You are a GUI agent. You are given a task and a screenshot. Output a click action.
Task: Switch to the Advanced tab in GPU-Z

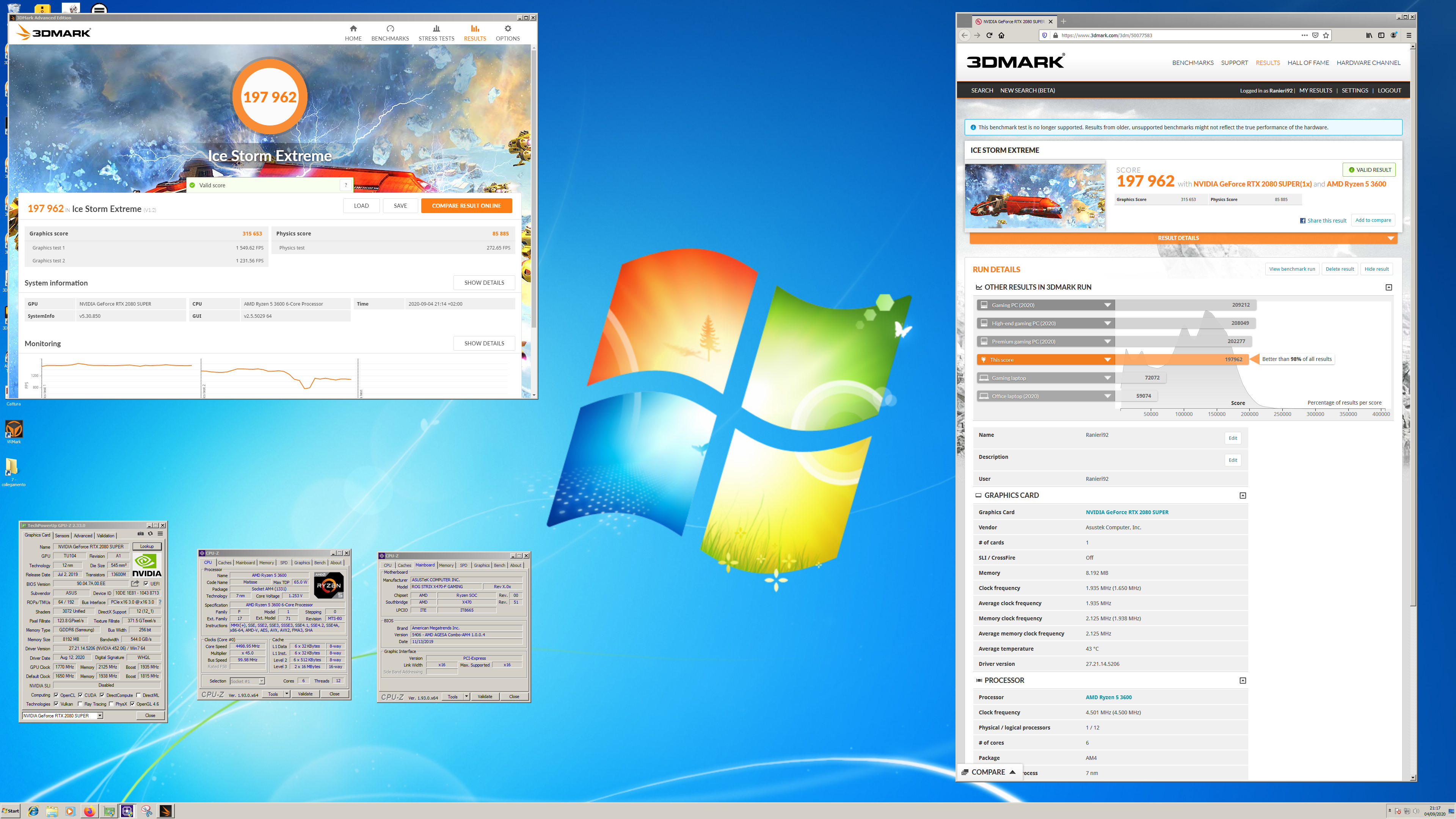83,535
